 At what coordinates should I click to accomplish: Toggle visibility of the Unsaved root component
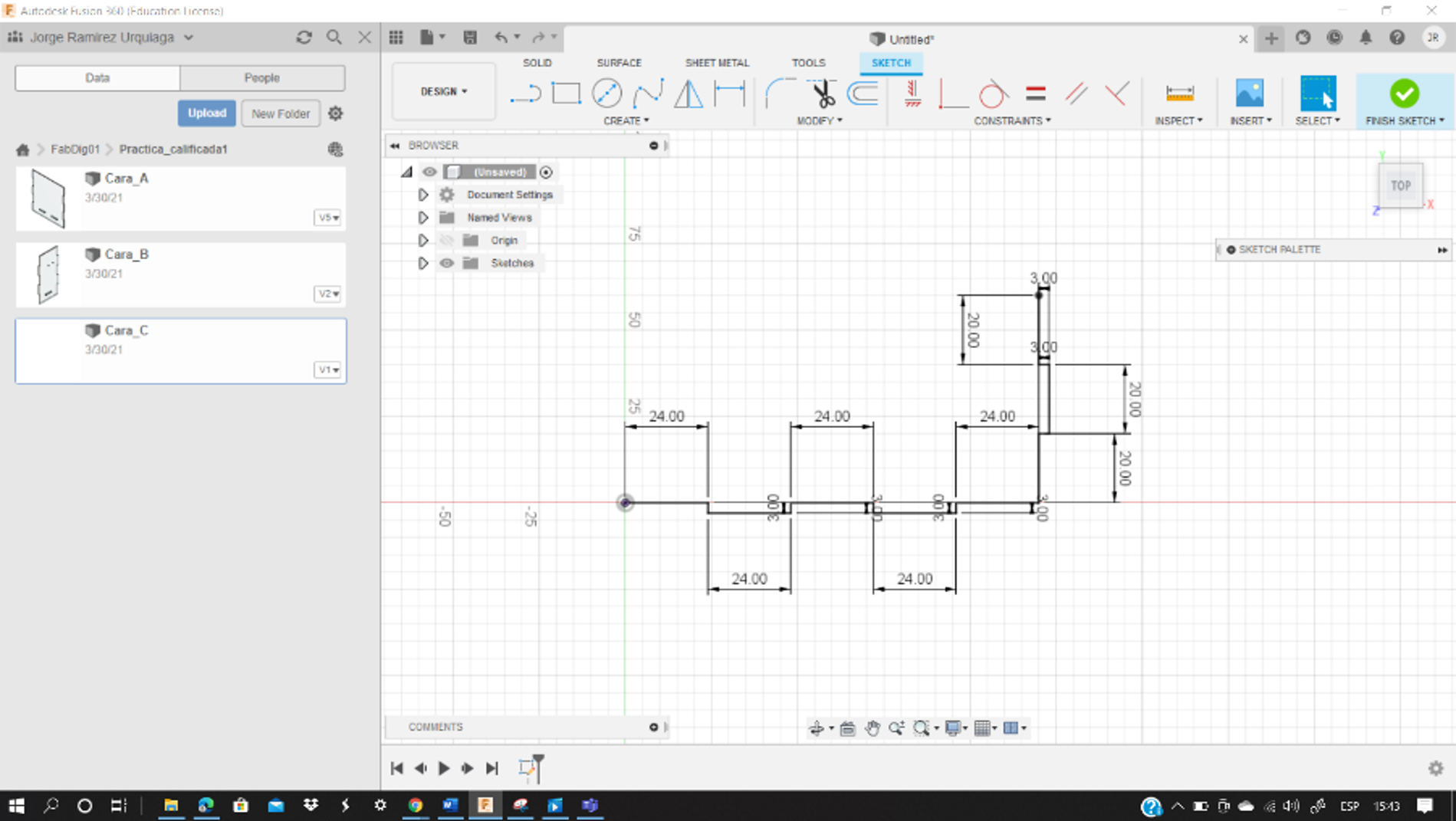[429, 172]
